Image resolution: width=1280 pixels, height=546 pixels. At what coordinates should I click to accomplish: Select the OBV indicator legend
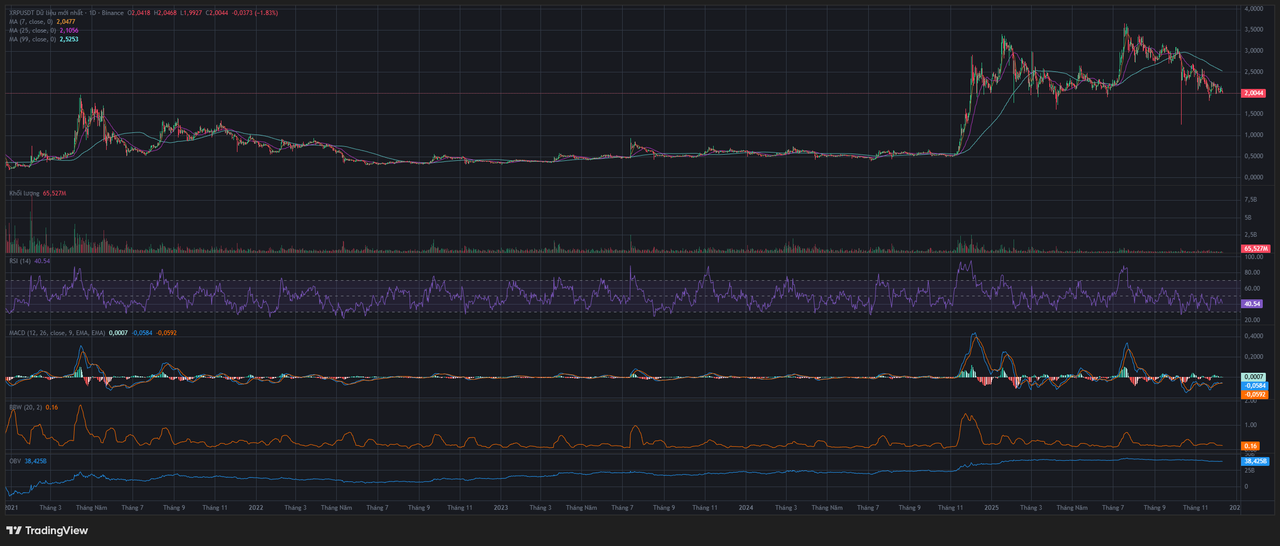[15, 461]
